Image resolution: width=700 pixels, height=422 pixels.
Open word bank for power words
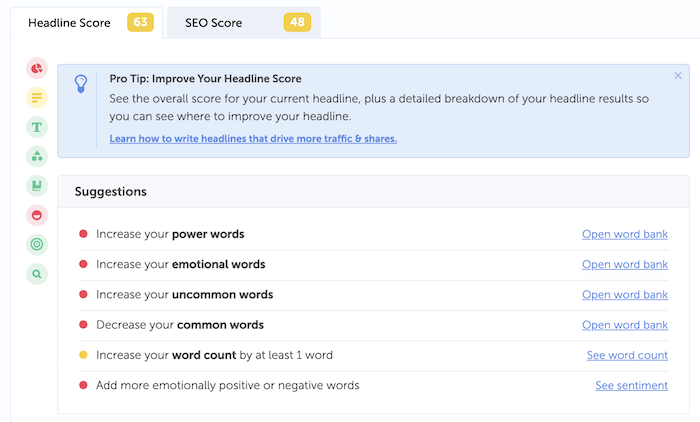point(624,234)
